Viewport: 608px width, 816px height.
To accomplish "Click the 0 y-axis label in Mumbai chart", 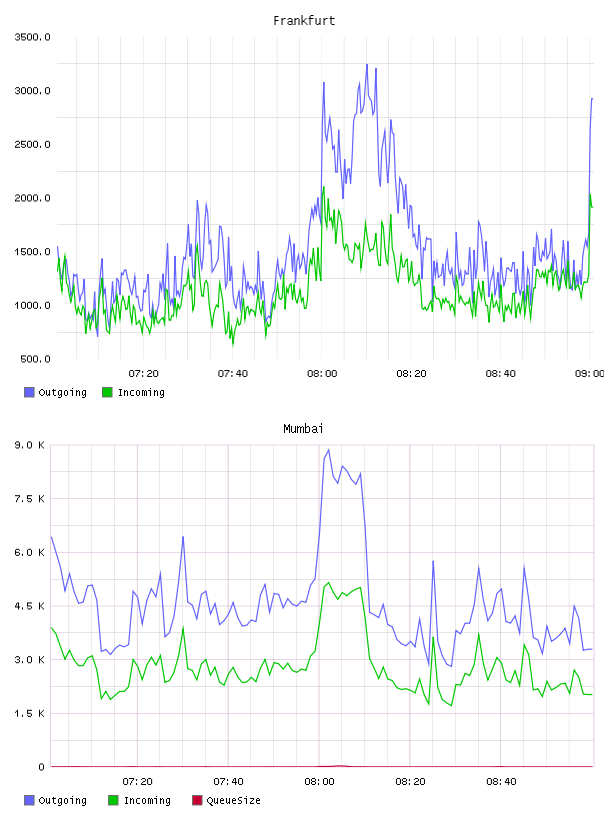I will (41, 767).
